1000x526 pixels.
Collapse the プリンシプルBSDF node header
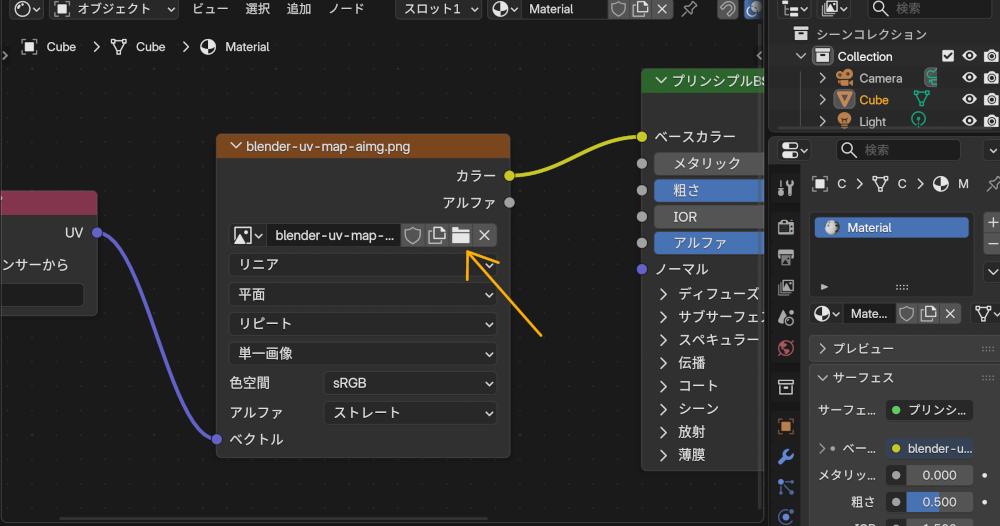pyautogui.click(x=661, y=80)
